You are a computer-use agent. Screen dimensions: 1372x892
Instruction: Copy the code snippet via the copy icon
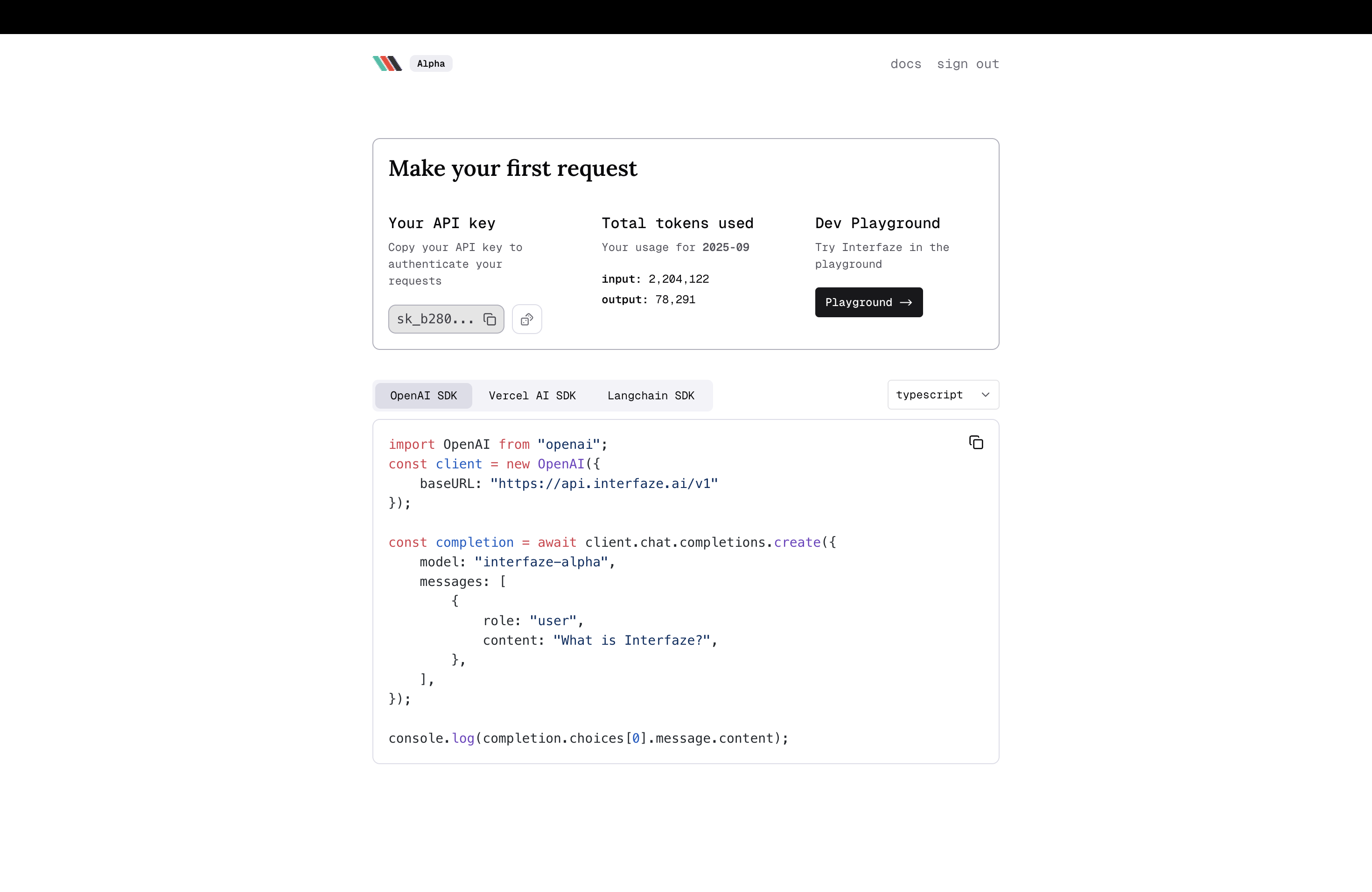coord(976,441)
